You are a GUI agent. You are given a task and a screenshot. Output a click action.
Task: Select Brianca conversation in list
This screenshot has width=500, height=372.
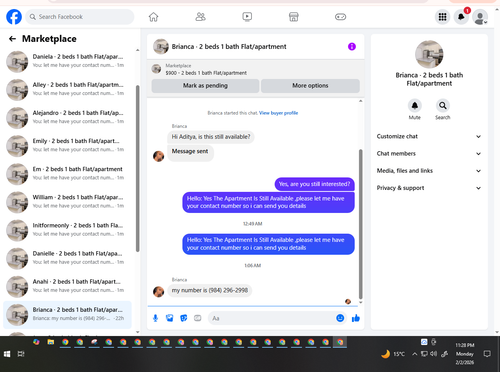pyautogui.click(x=67, y=314)
